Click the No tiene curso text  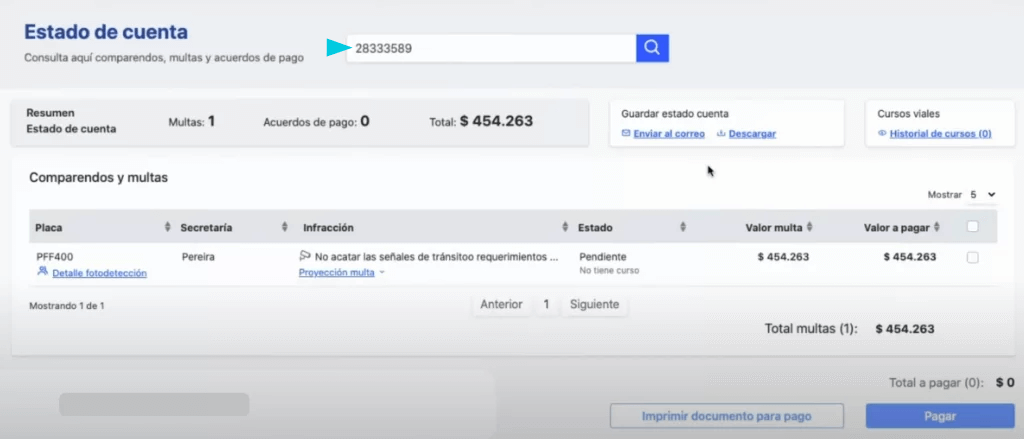click(609, 270)
